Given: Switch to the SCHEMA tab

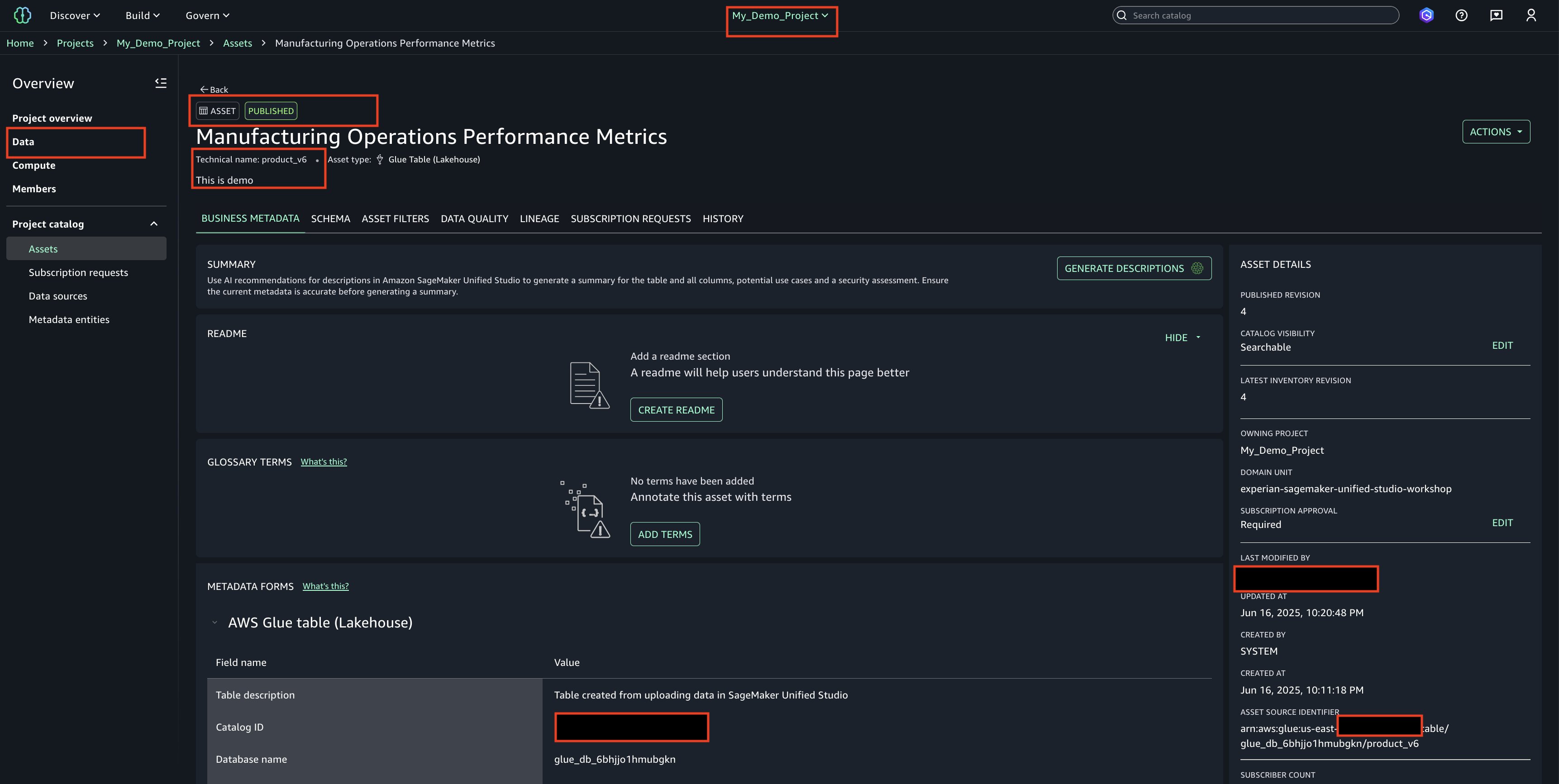Looking at the screenshot, I should [x=330, y=219].
